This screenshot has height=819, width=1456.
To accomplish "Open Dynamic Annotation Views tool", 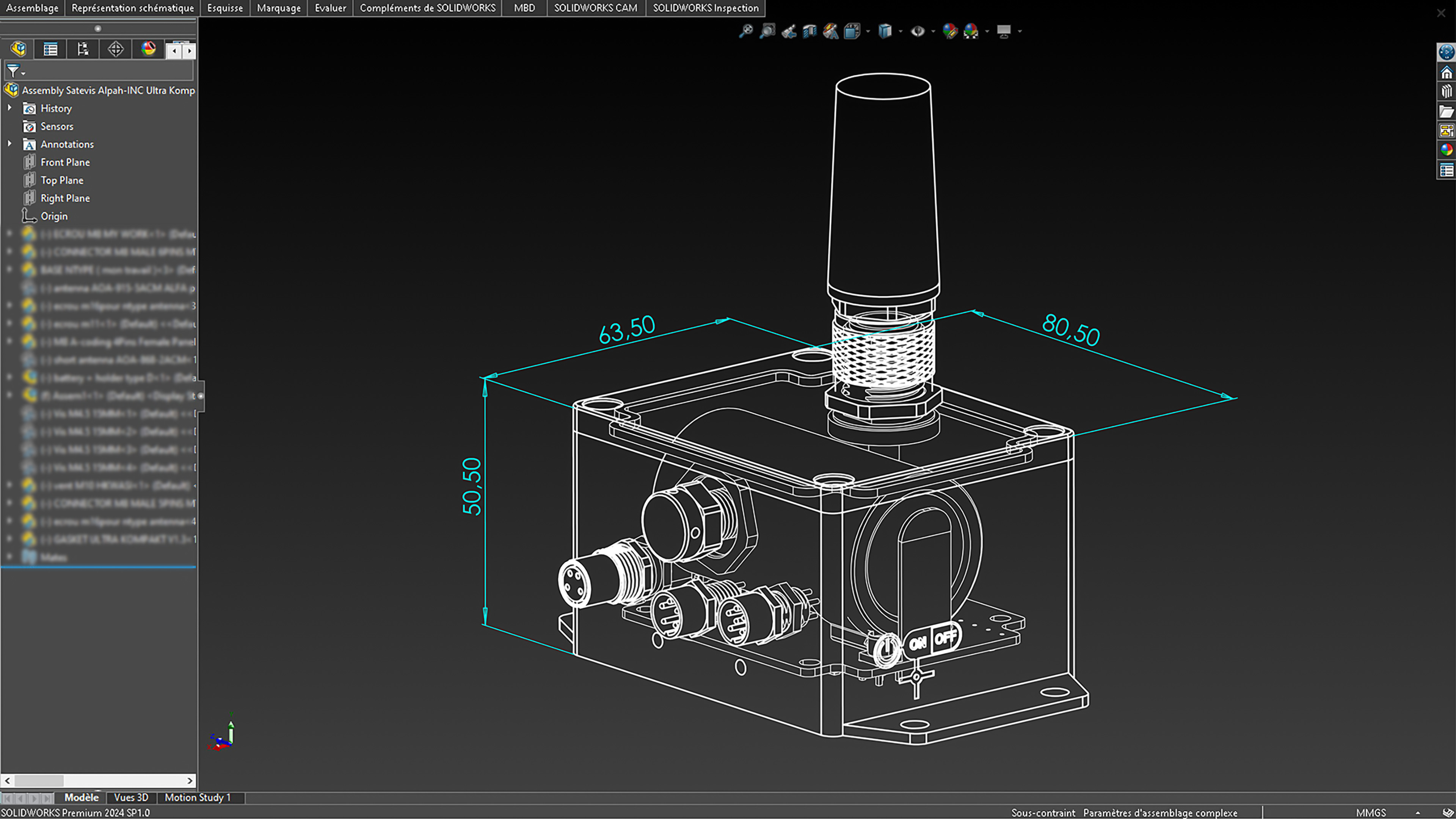I will click(830, 31).
